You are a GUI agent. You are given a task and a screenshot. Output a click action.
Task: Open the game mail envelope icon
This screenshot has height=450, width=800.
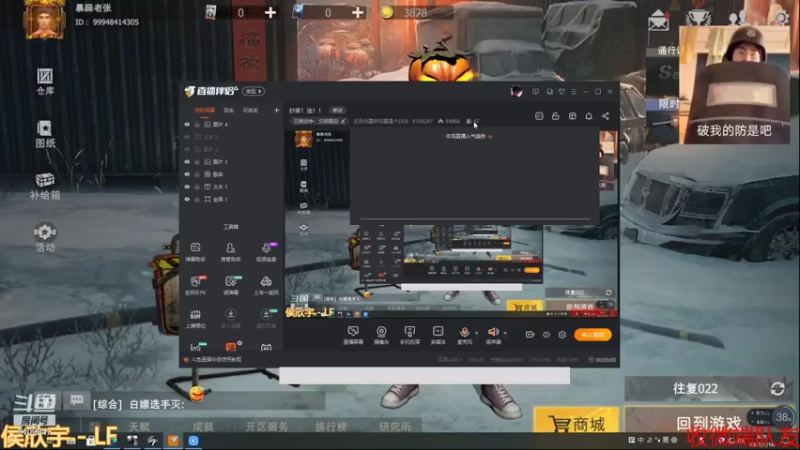tap(659, 20)
